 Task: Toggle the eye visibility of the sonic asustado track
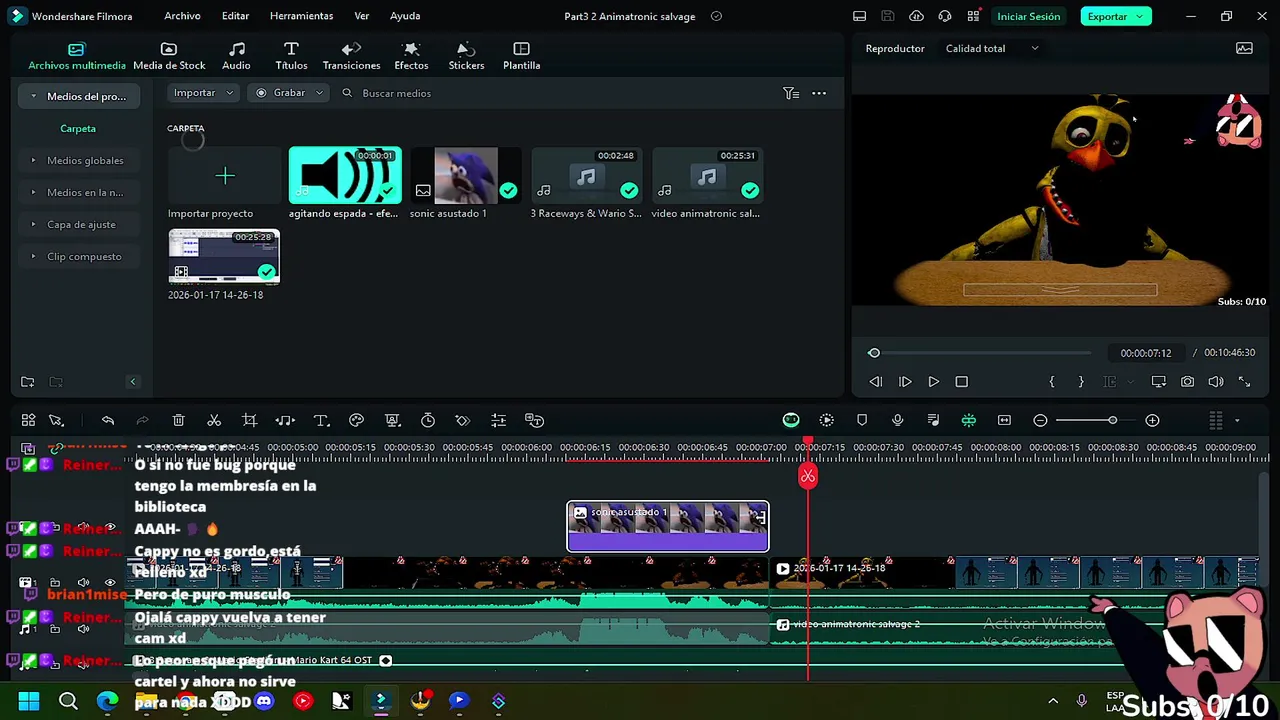pyautogui.click(x=110, y=527)
